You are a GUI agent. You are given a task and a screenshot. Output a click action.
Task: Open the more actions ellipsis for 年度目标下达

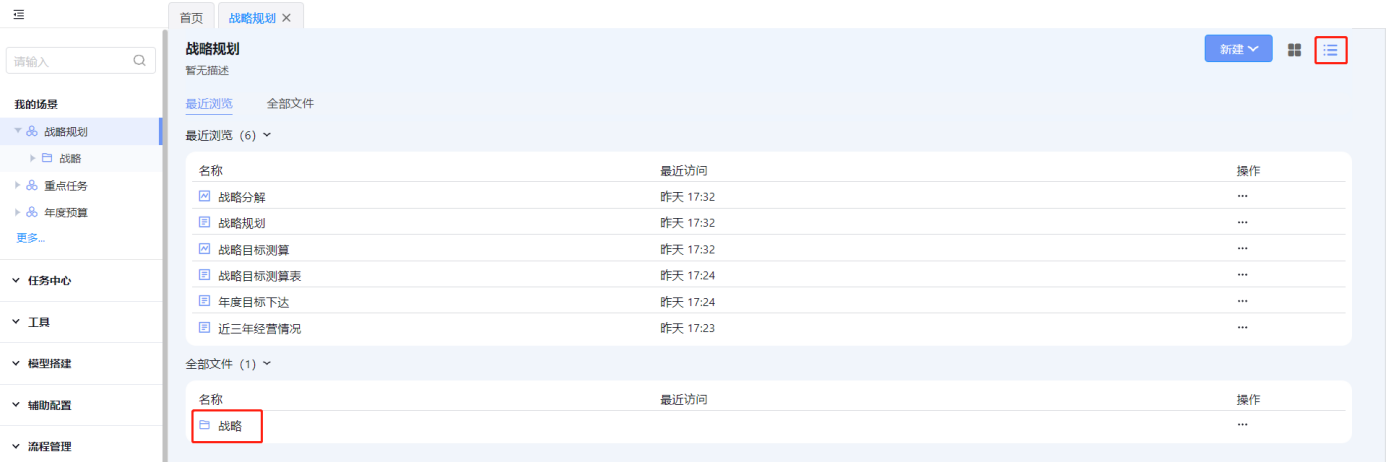tap(1242, 301)
